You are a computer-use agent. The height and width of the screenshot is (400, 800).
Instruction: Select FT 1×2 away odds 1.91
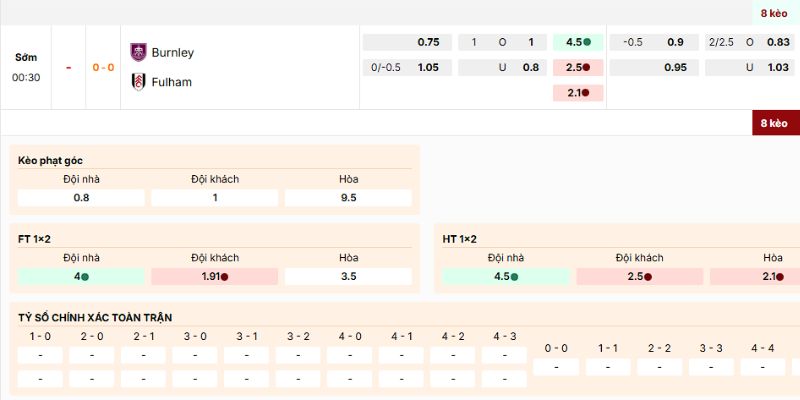214,276
